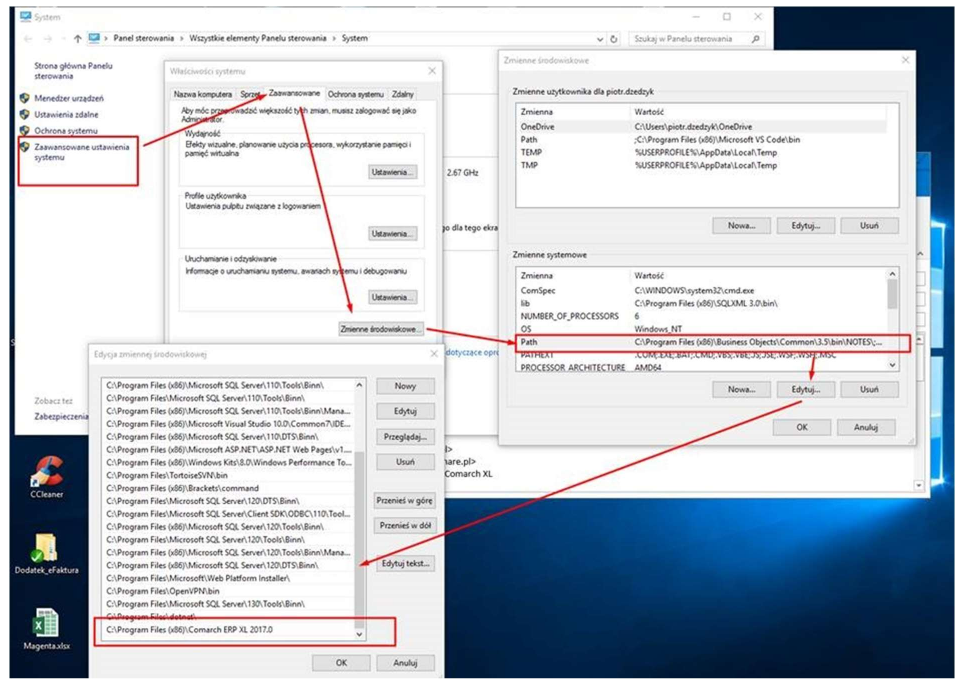The height and width of the screenshot is (685, 960).
Task: Open 'Ustawienia...' under Wydajność
Action: click(x=392, y=172)
